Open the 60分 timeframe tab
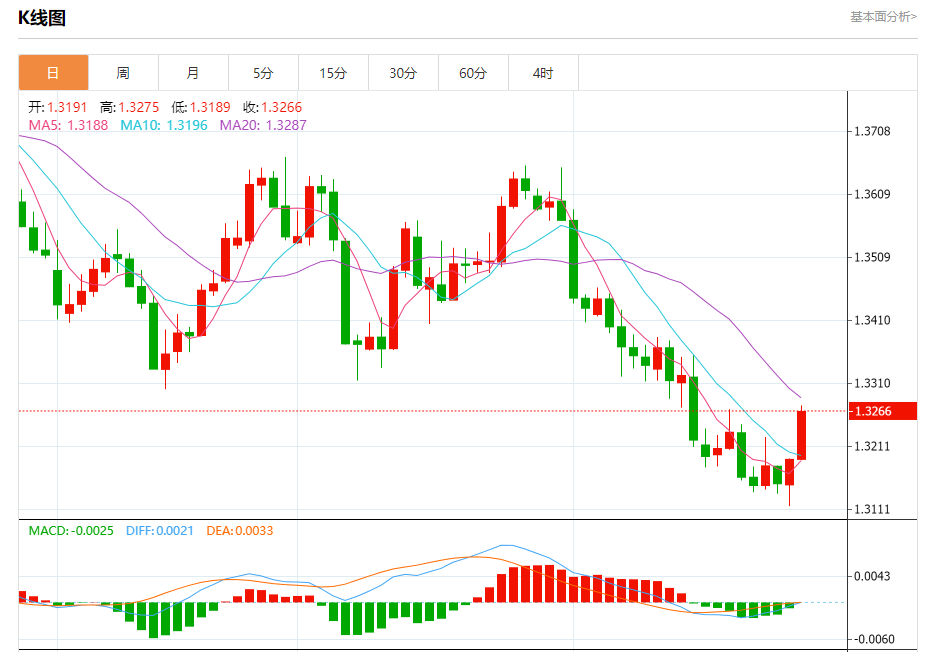 tap(473, 73)
